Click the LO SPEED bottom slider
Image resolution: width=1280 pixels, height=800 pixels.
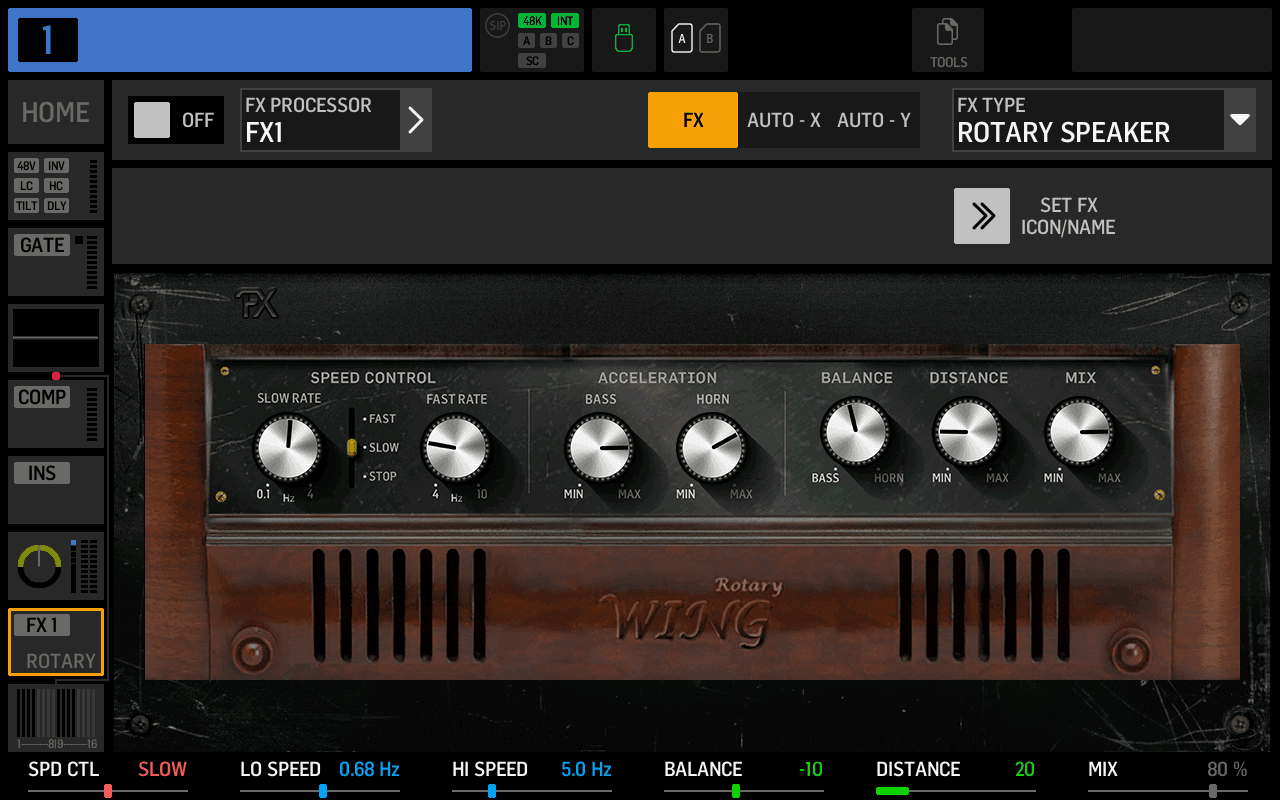[320, 791]
